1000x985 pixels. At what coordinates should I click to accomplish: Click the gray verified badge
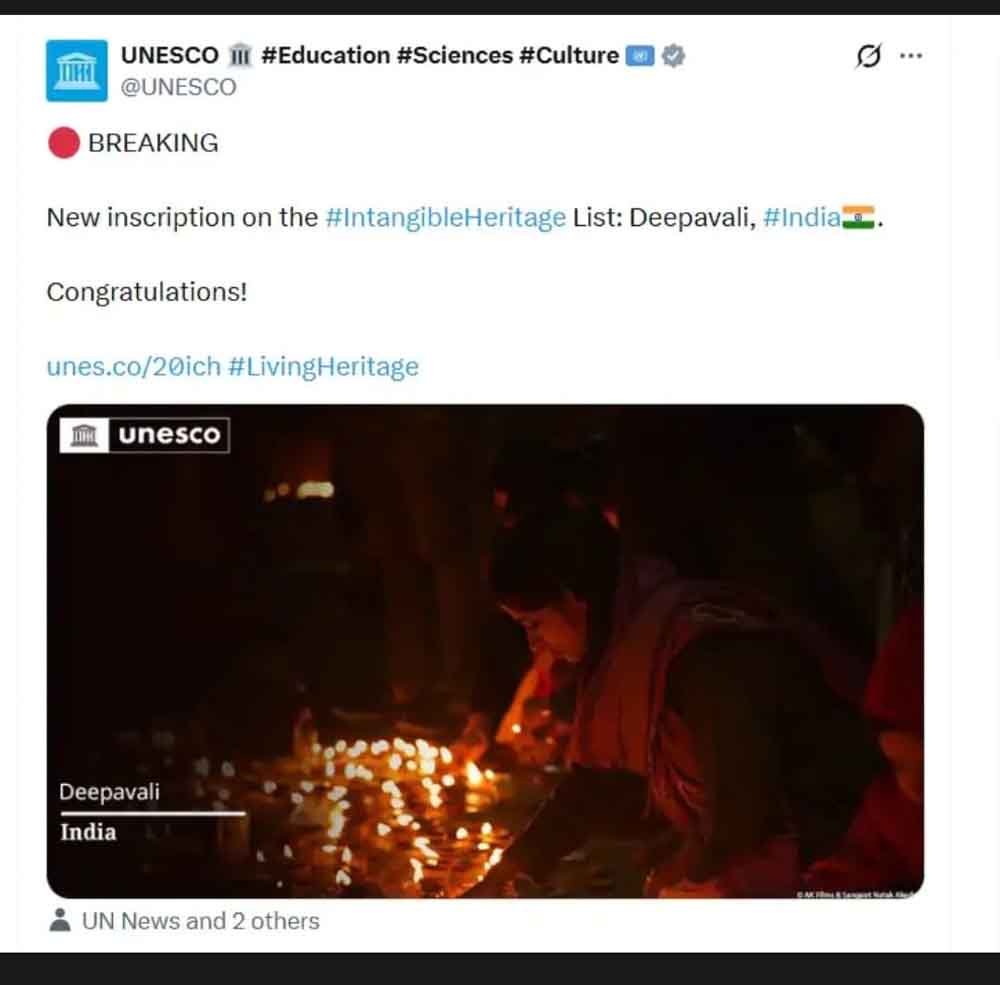[x=674, y=56]
